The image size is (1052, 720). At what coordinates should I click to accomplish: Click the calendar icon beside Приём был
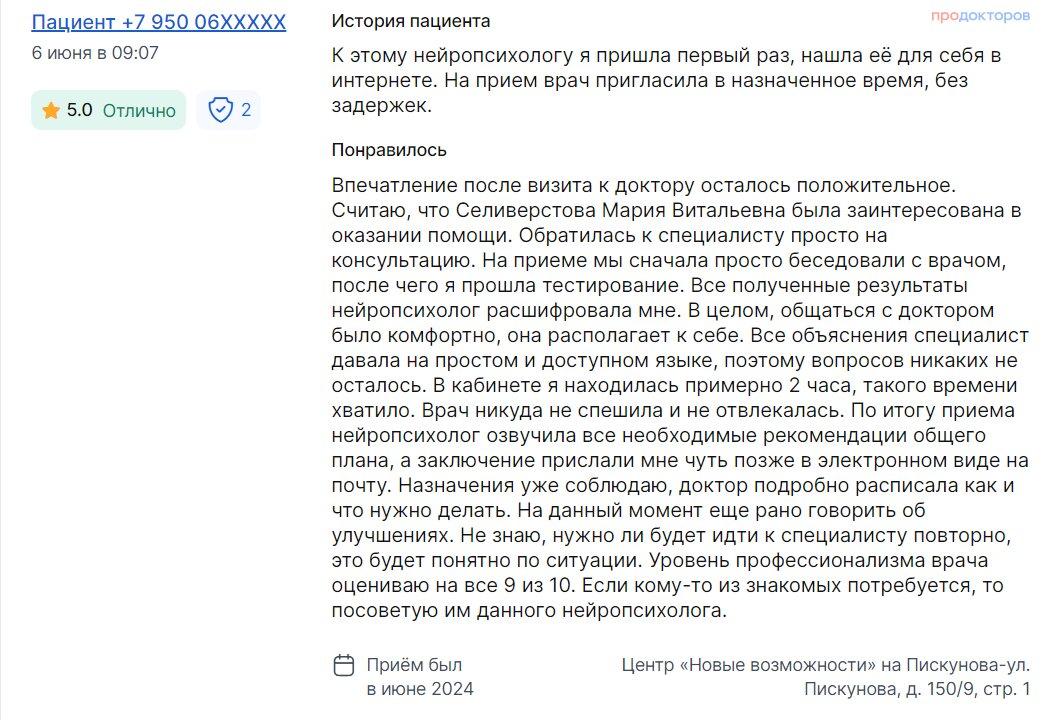click(344, 665)
